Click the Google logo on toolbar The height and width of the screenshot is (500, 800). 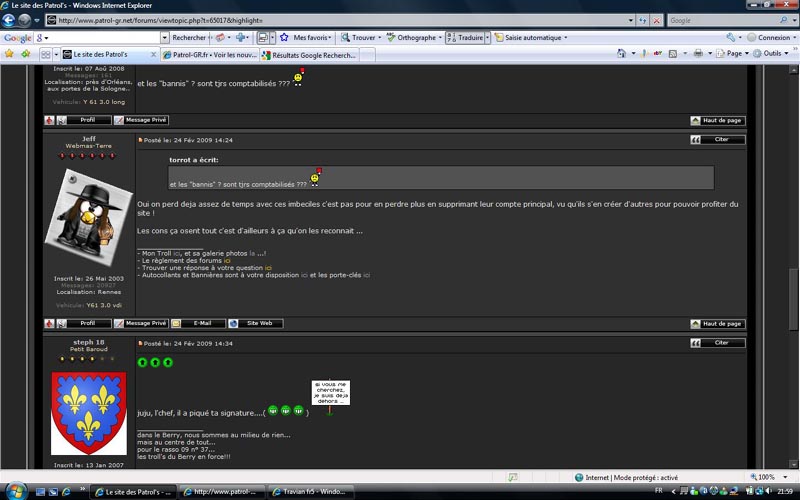17,38
